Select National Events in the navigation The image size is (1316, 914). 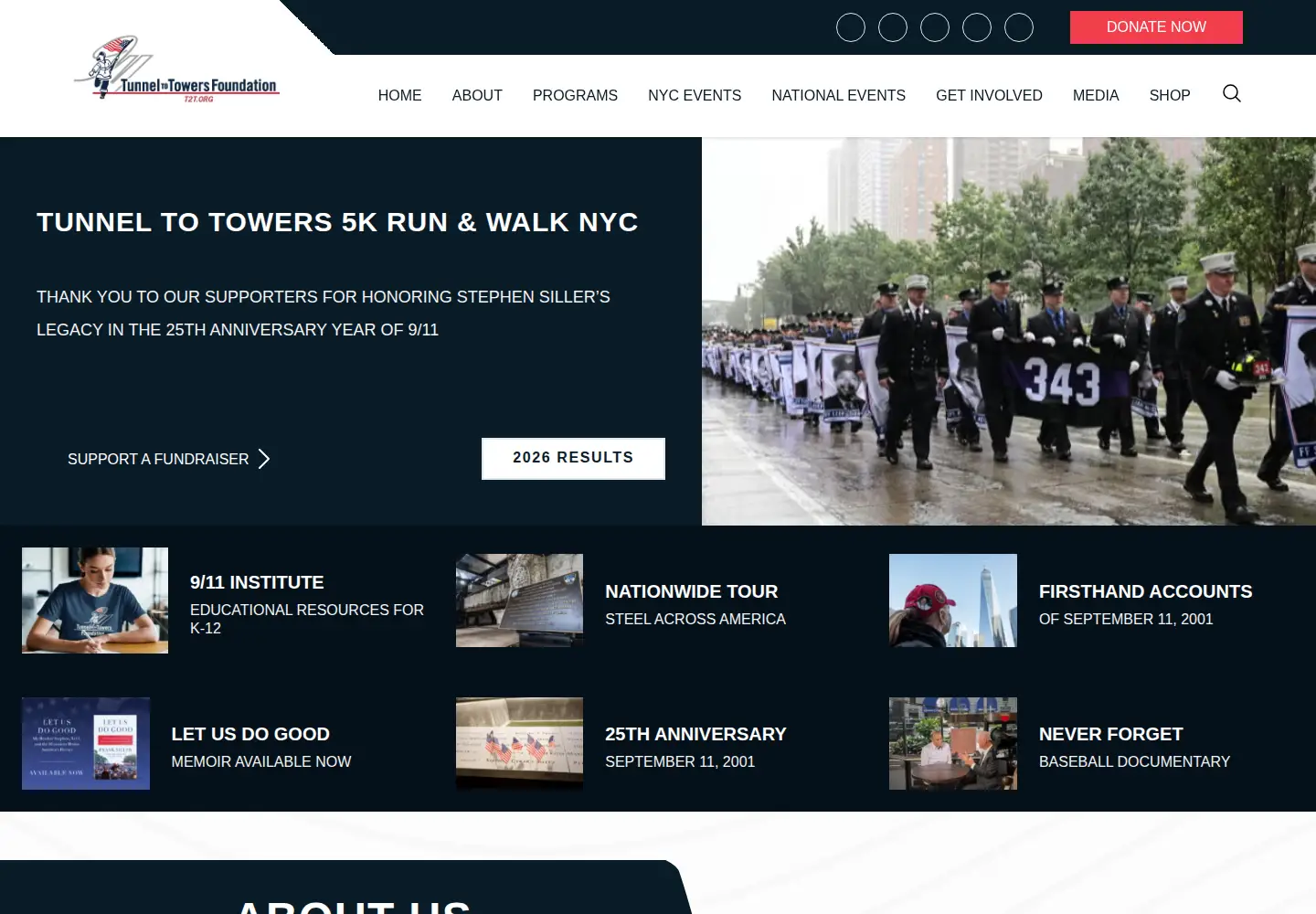(x=838, y=95)
